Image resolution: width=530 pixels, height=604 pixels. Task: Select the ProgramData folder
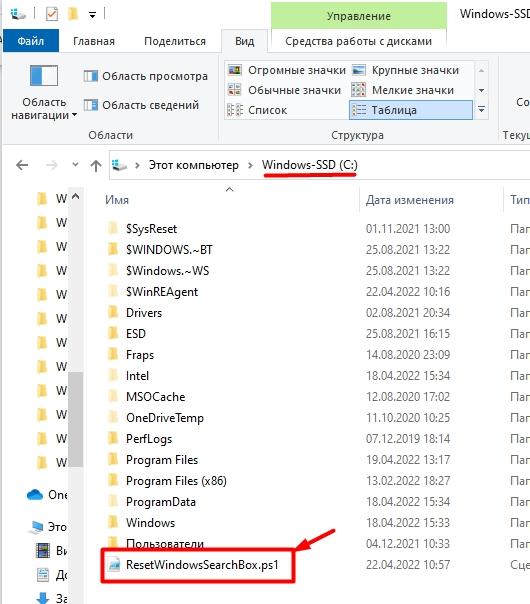[161, 502]
